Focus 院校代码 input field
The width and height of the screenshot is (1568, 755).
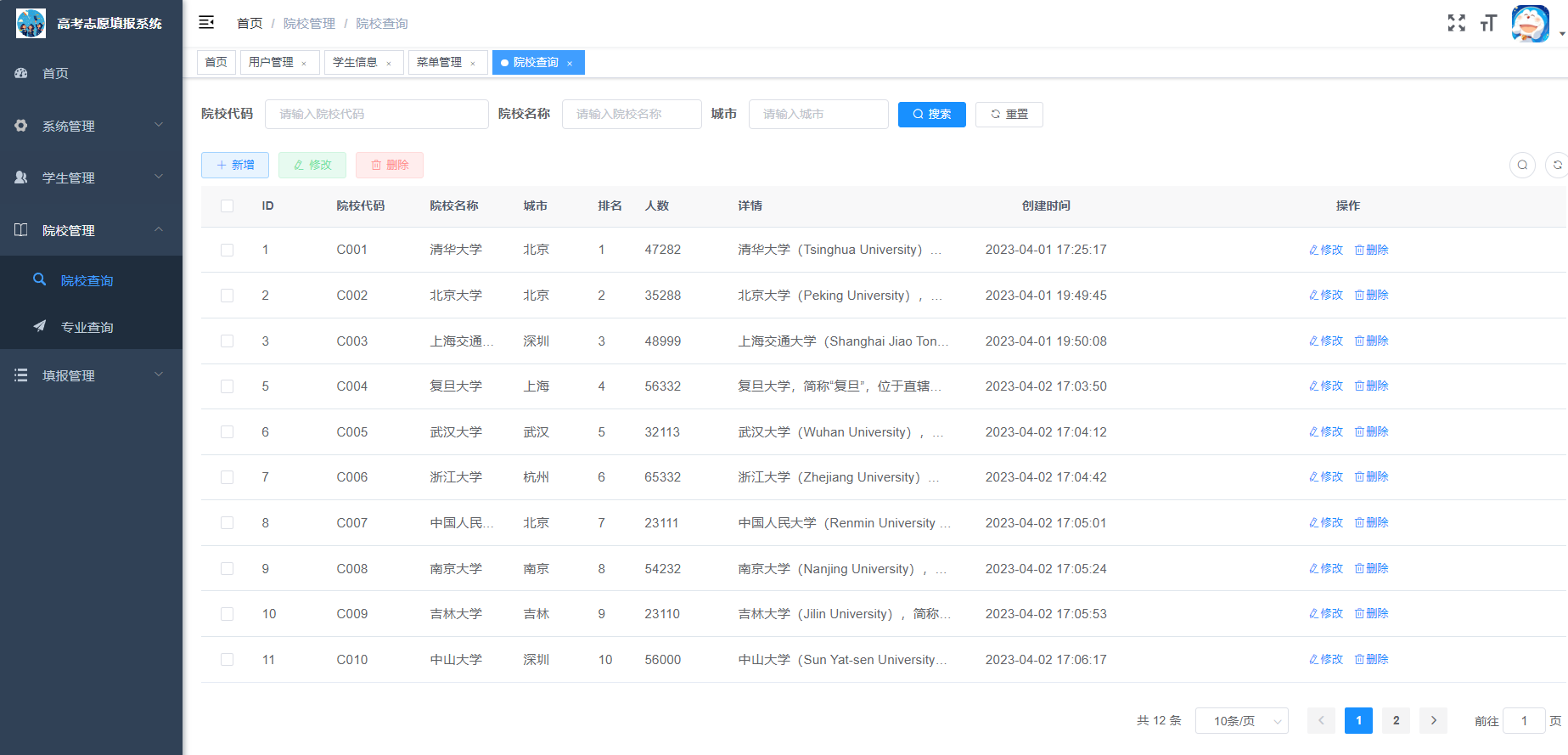(x=377, y=114)
